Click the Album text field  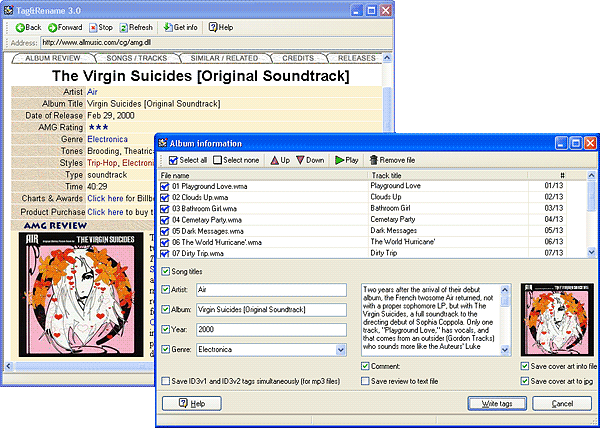271,310
